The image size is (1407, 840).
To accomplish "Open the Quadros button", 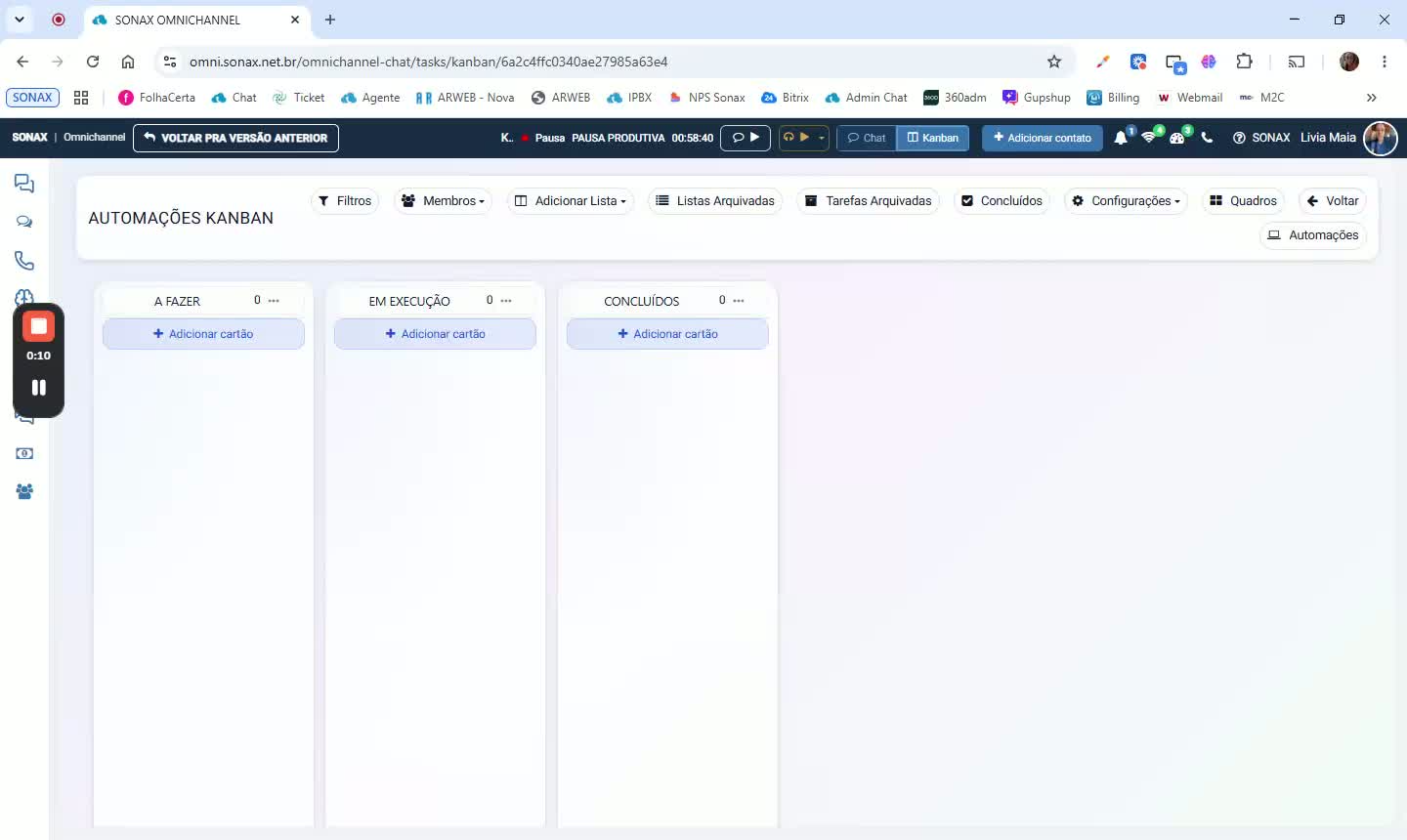I will (x=1243, y=201).
